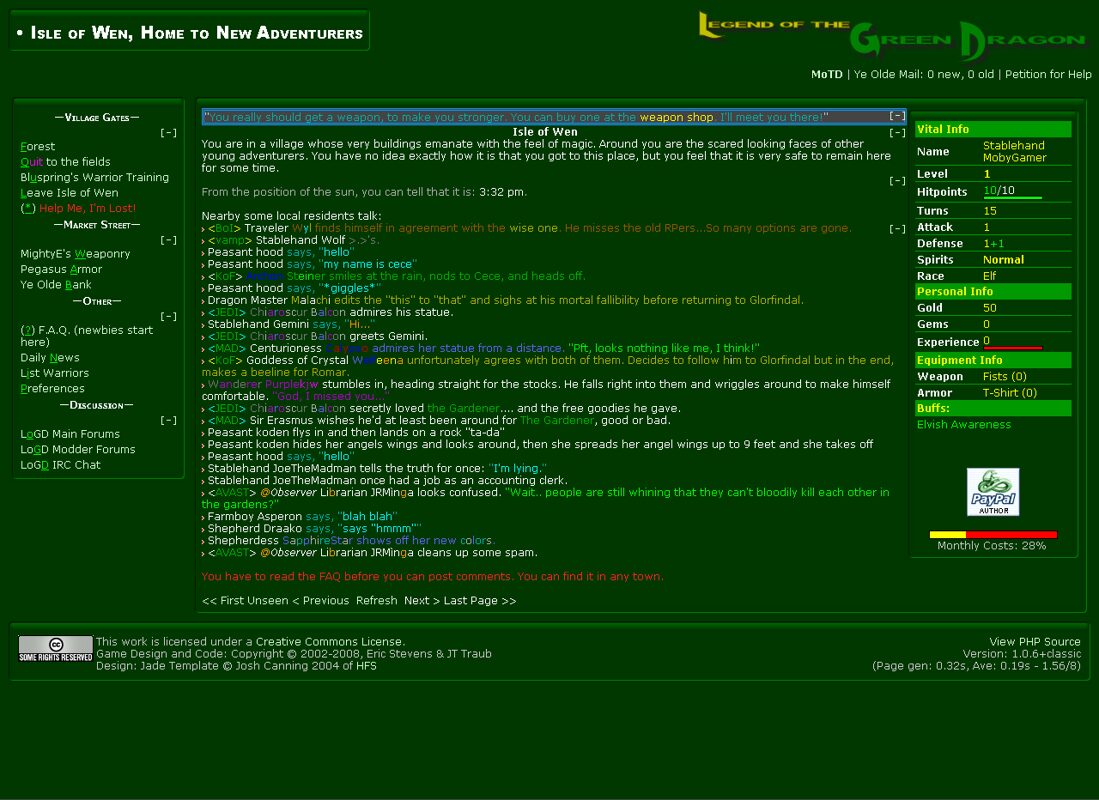Collapse the Market Street navigation section
The width and height of the screenshot is (1099, 800).
(x=169, y=240)
